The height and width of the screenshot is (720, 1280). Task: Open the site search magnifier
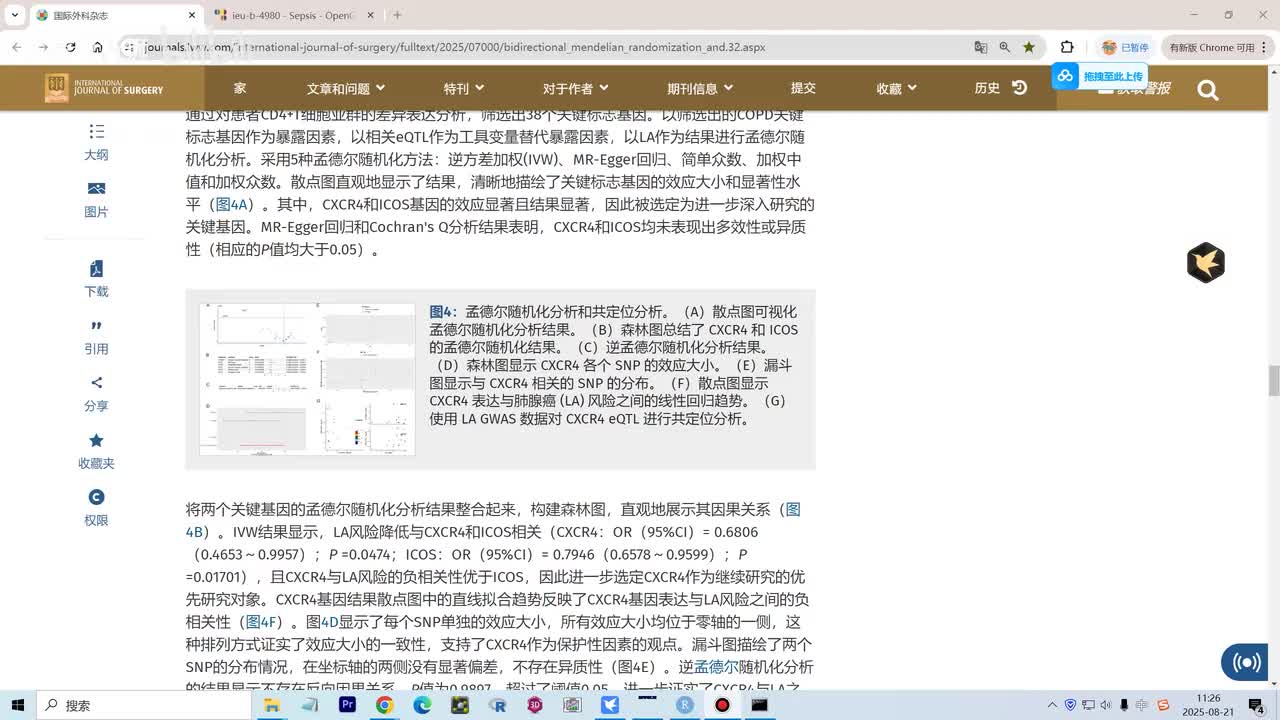pos(1208,90)
